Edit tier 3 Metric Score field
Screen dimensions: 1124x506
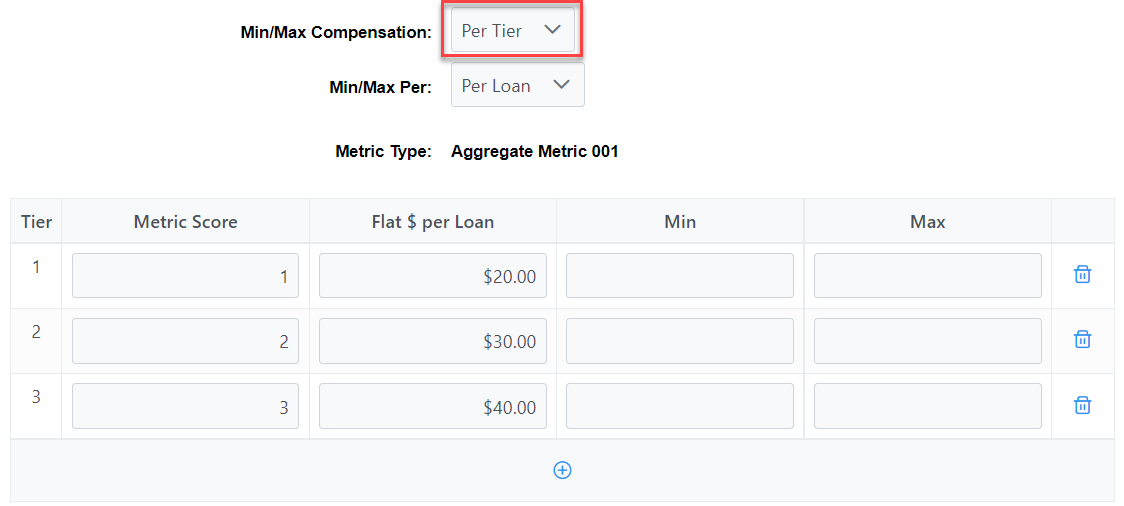click(x=185, y=406)
